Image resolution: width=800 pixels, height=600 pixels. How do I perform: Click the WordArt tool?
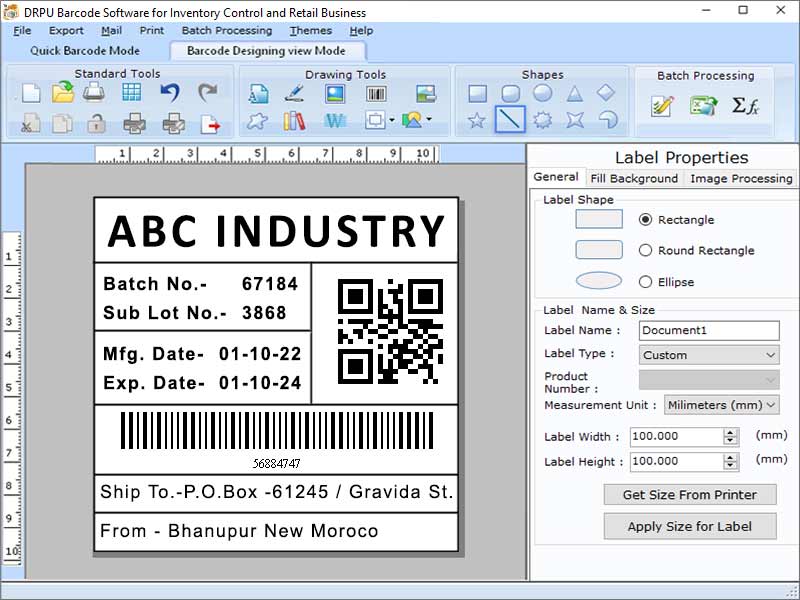point(333,122)
